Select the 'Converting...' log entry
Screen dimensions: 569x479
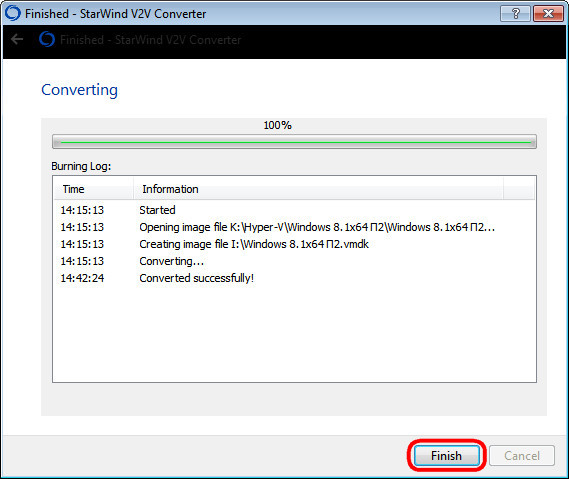294,261
